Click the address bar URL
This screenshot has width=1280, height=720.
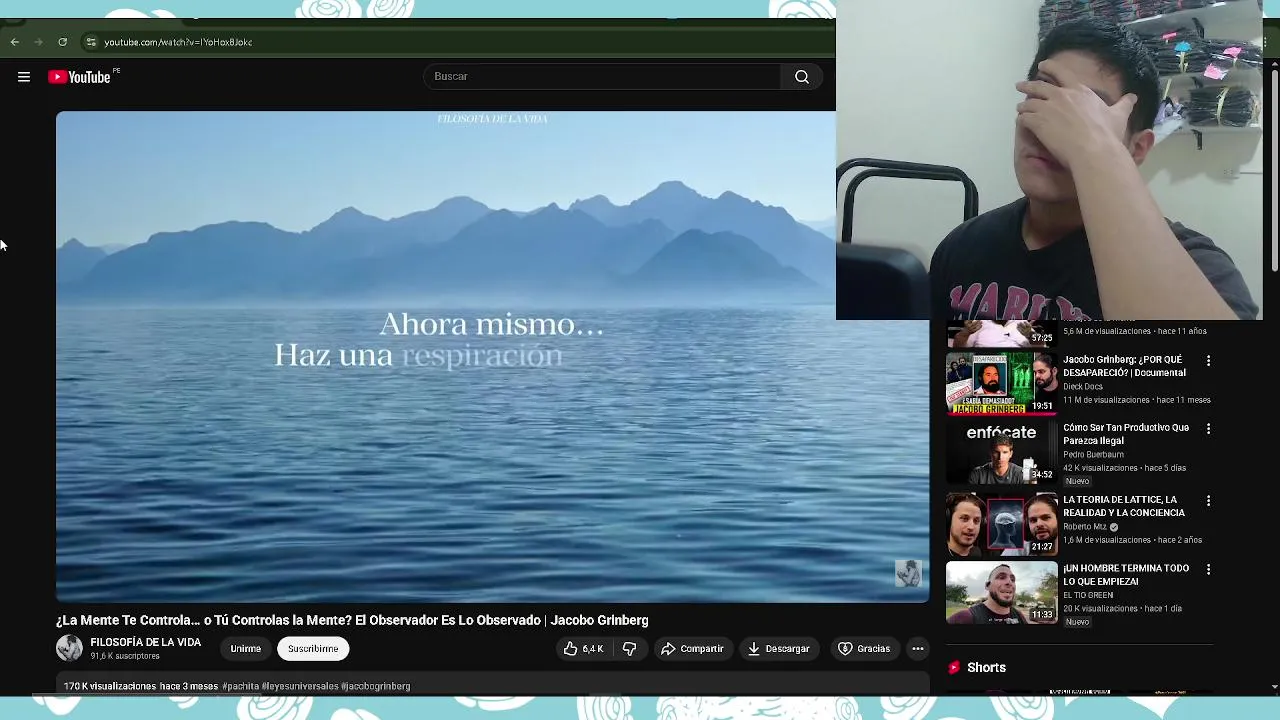[178, 42]
